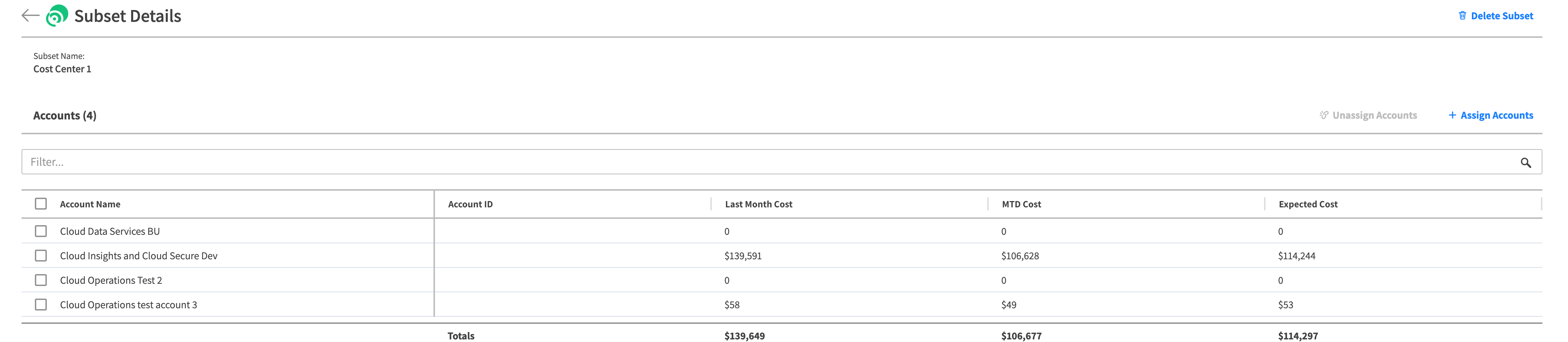Check Cloud Operations test account 3

click(41, 304)
